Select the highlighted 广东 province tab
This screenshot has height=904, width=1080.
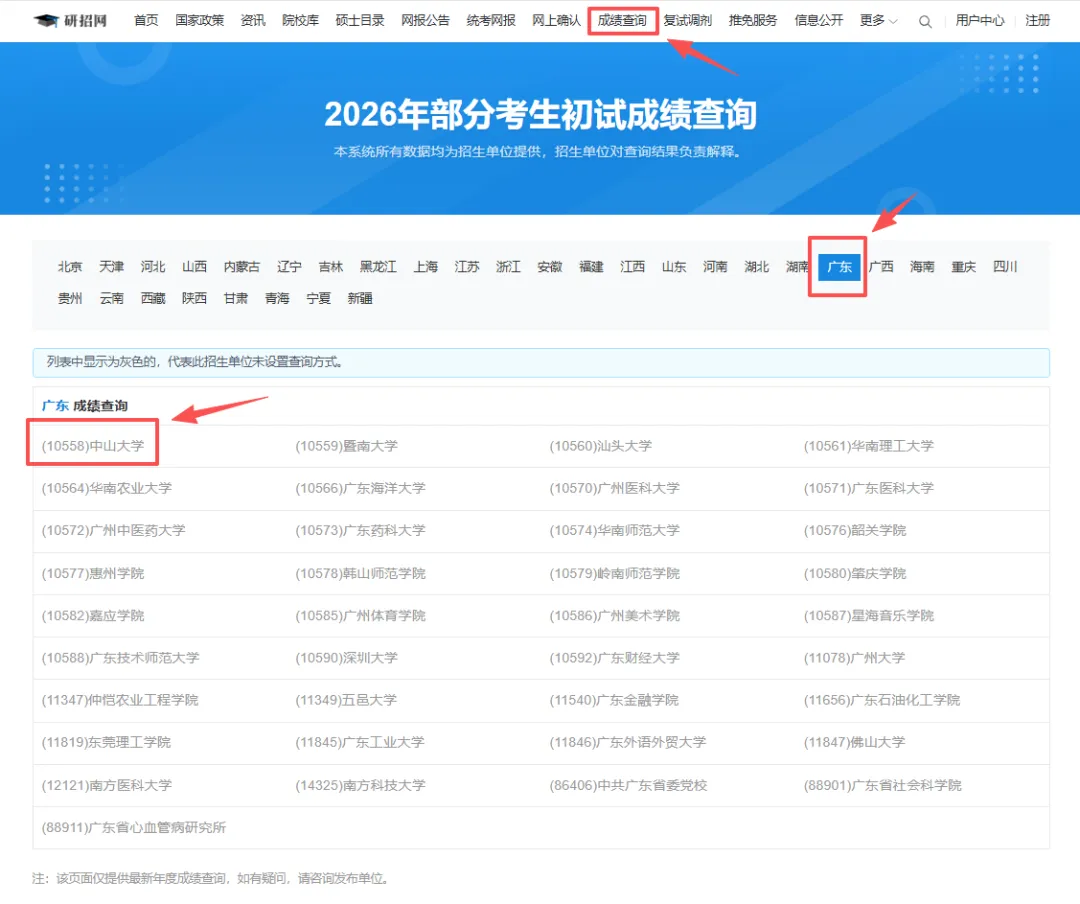pos(839,267)
